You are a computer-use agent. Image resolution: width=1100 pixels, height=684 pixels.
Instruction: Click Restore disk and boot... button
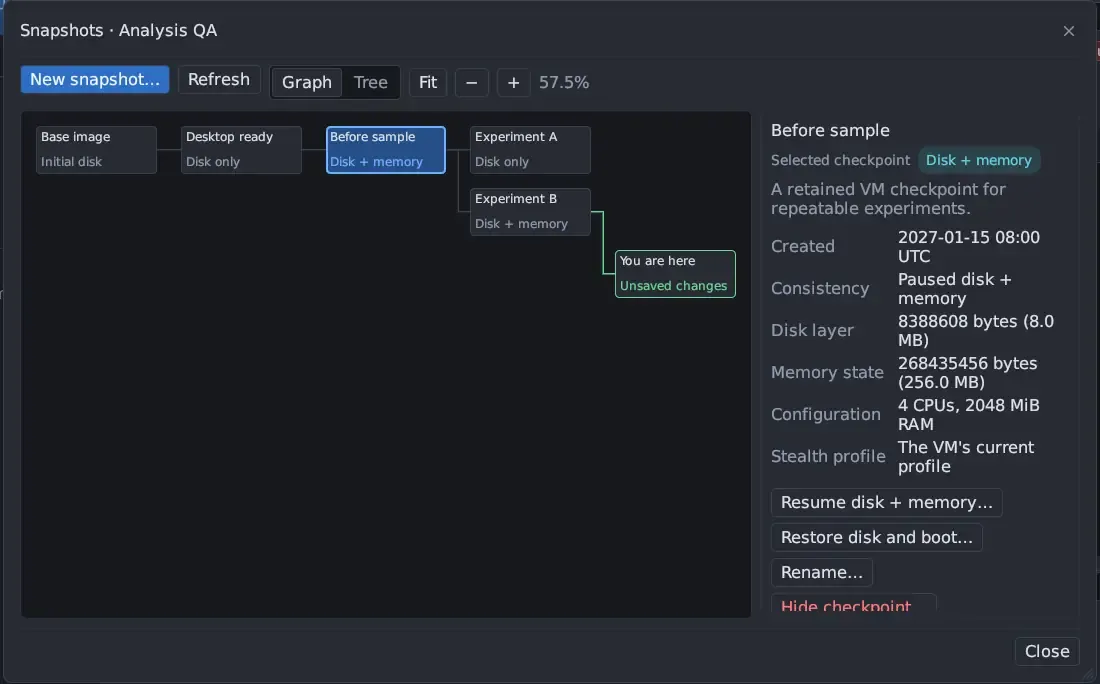coord(877,538)
